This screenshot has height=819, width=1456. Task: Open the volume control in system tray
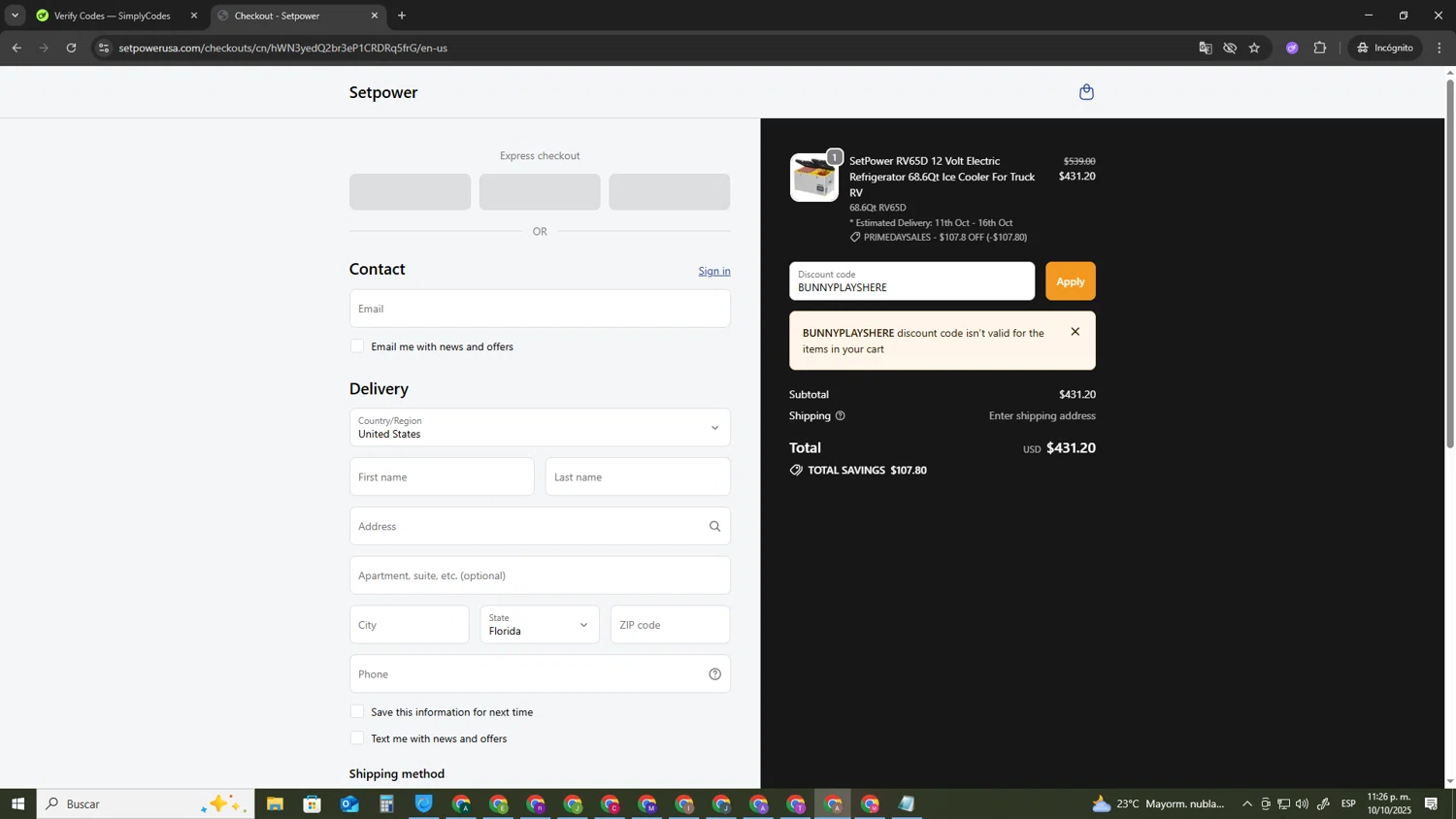click(x=1302, y=803)
